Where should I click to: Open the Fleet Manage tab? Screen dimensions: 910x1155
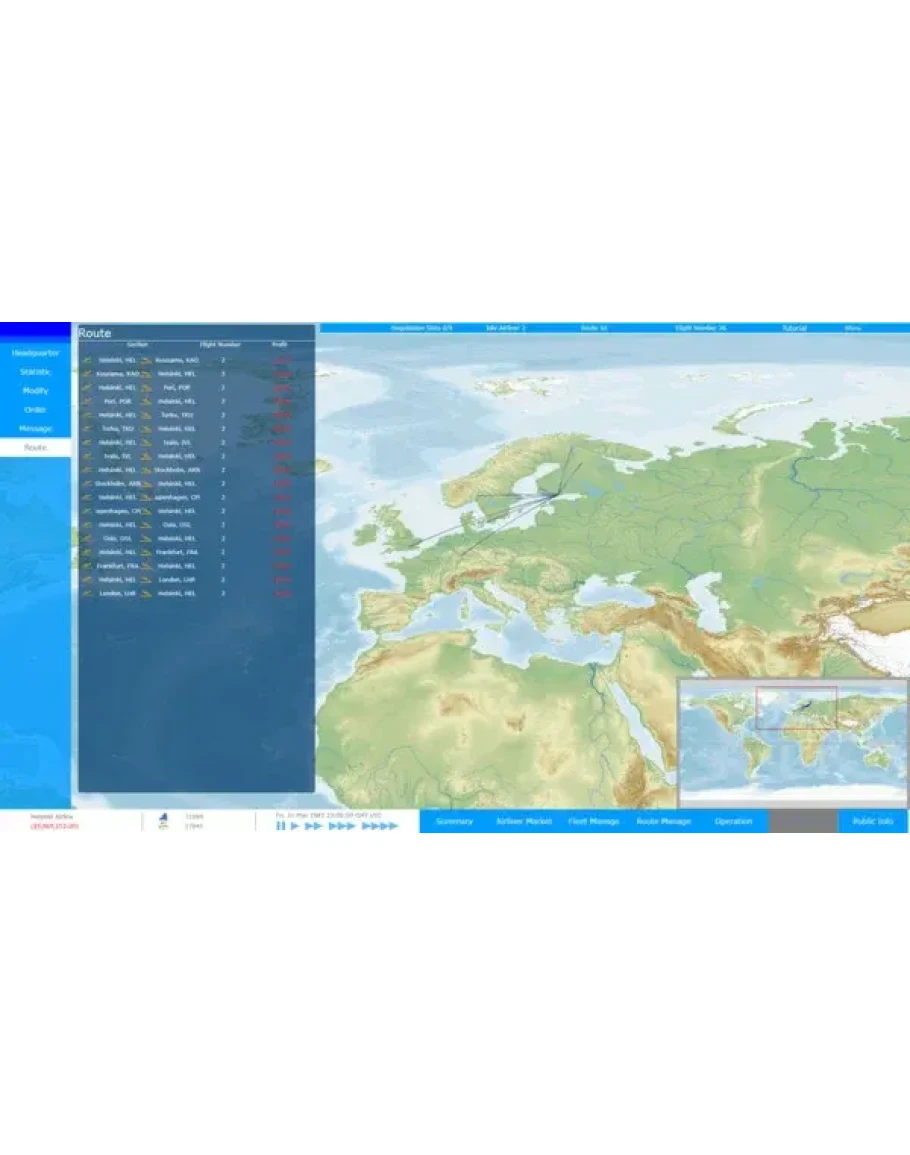pyautogui.click(x=594, y=821)
